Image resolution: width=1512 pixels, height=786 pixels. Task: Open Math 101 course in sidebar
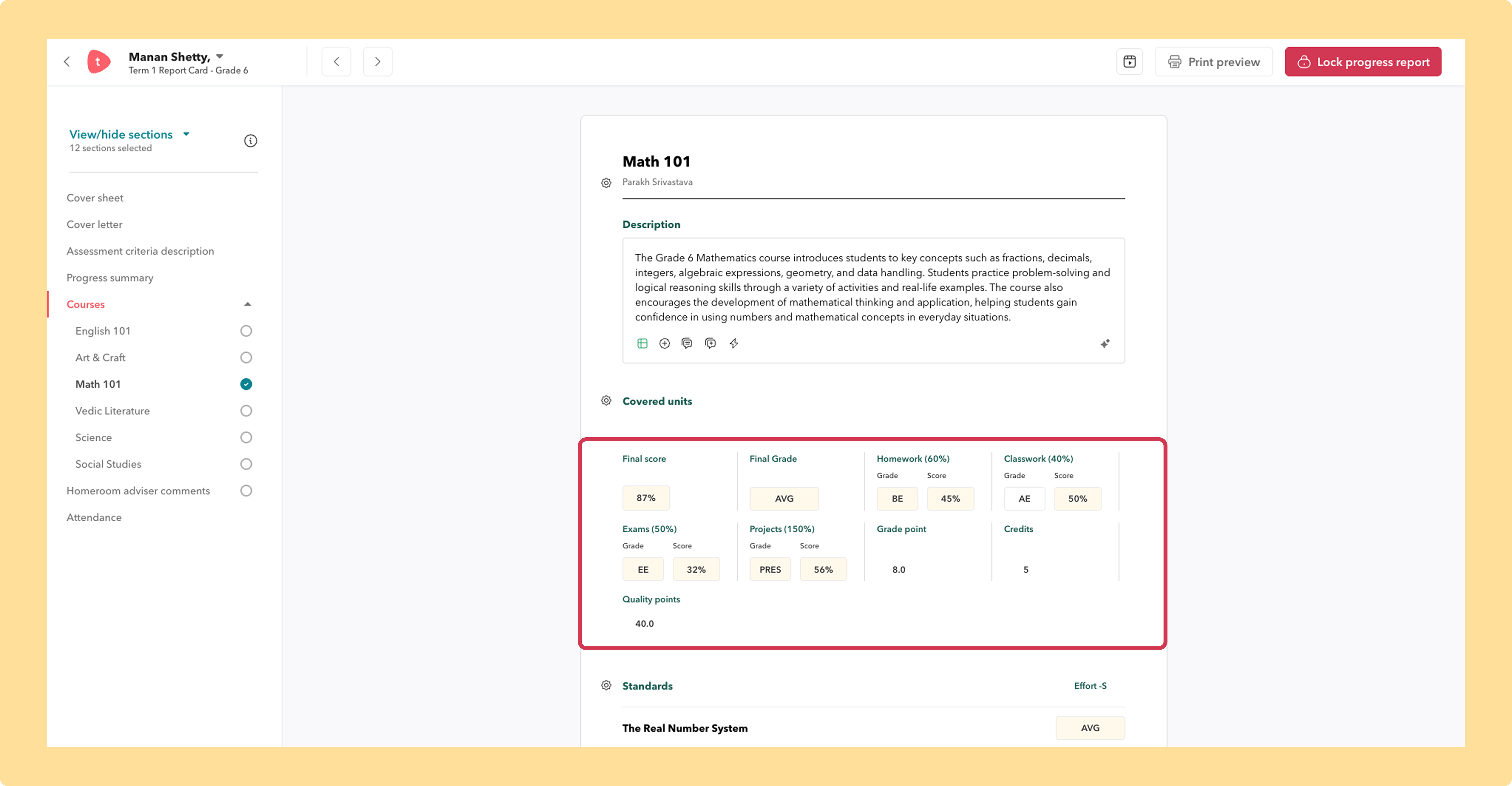(x=98, y=384)
